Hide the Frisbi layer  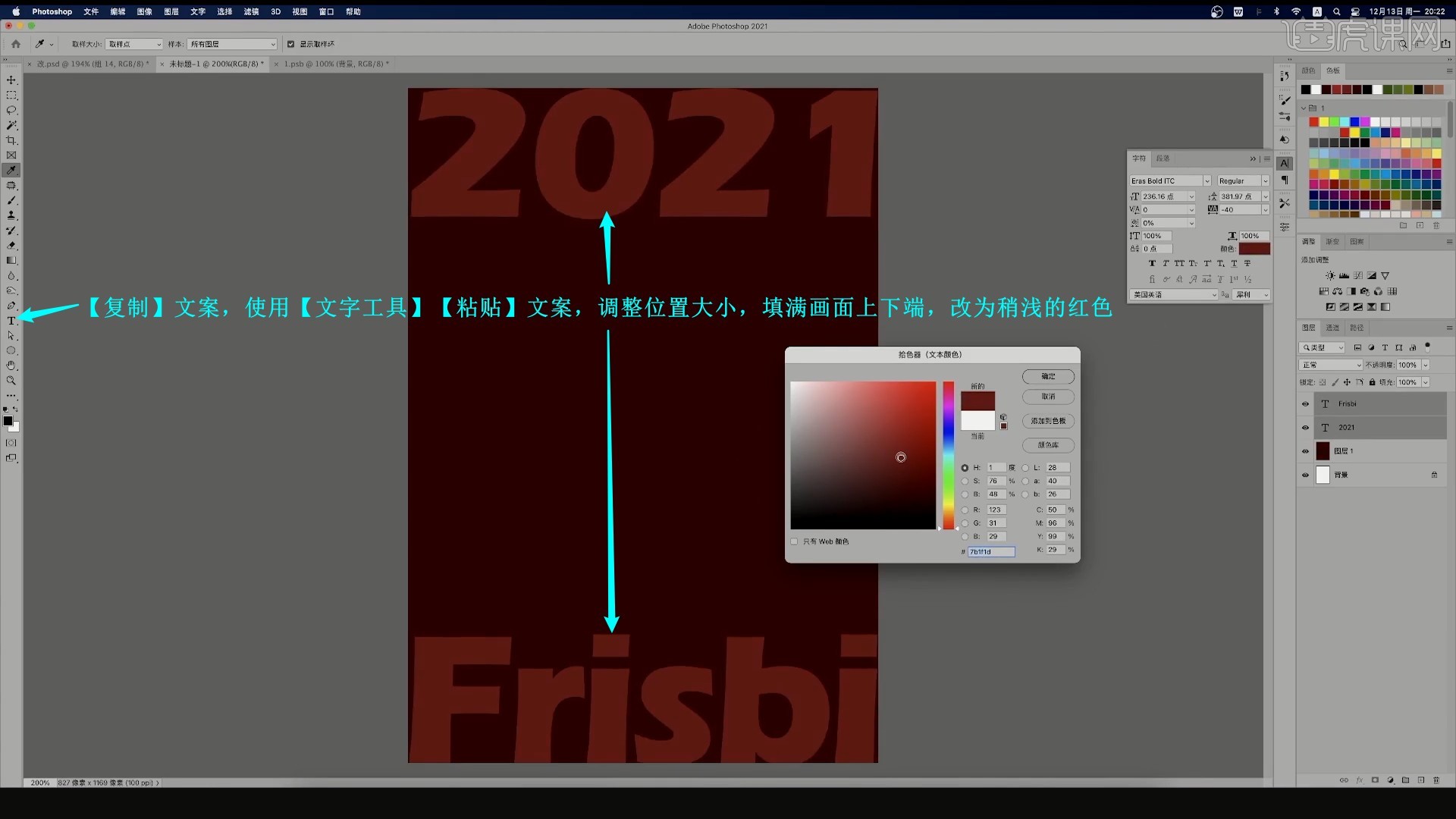coord(1305,404)
